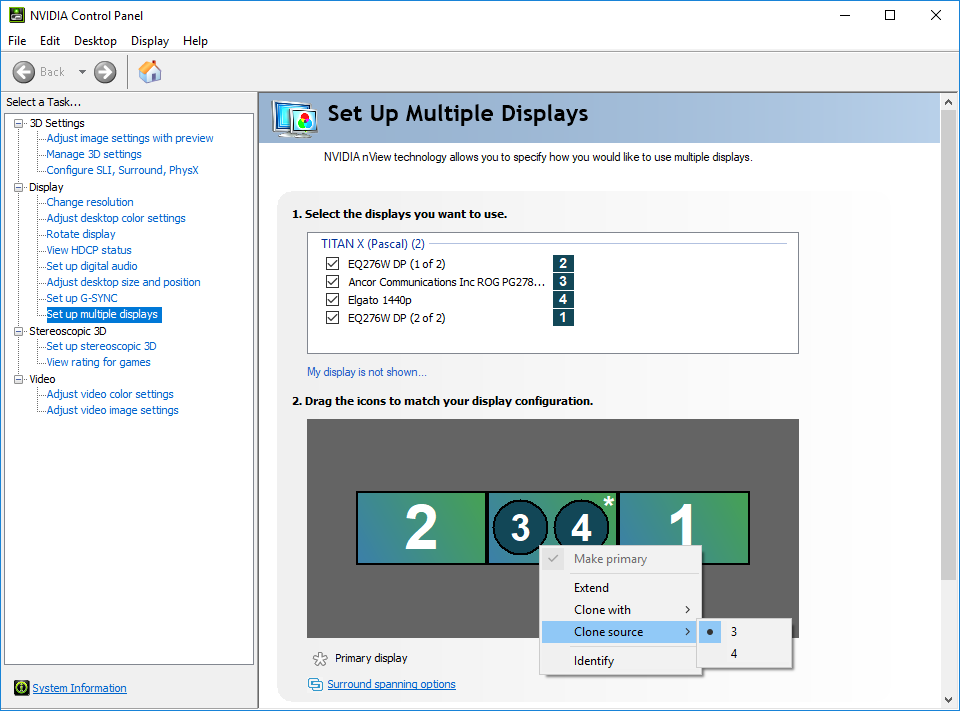Open the Clone source submenu
This screenshot has width=960, height=711.
click(619, 631)
